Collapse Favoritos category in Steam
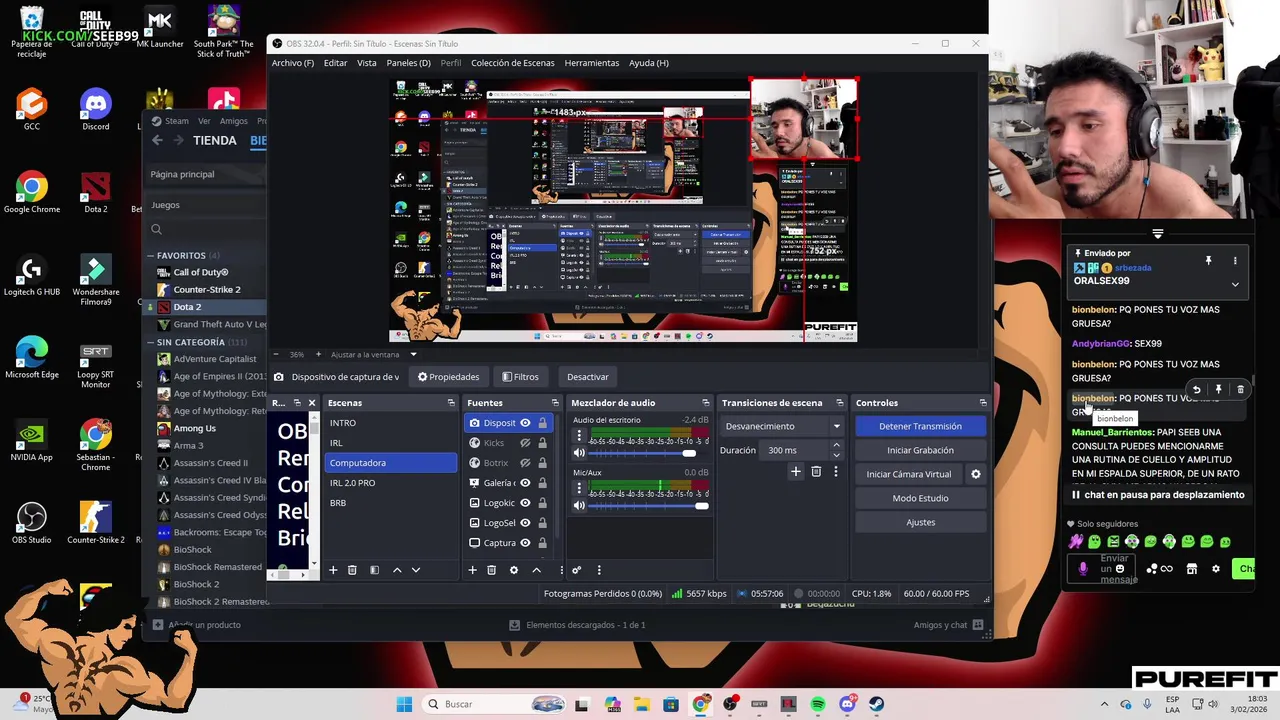The height and width of the screenshot is (720, 1280). 151,256
